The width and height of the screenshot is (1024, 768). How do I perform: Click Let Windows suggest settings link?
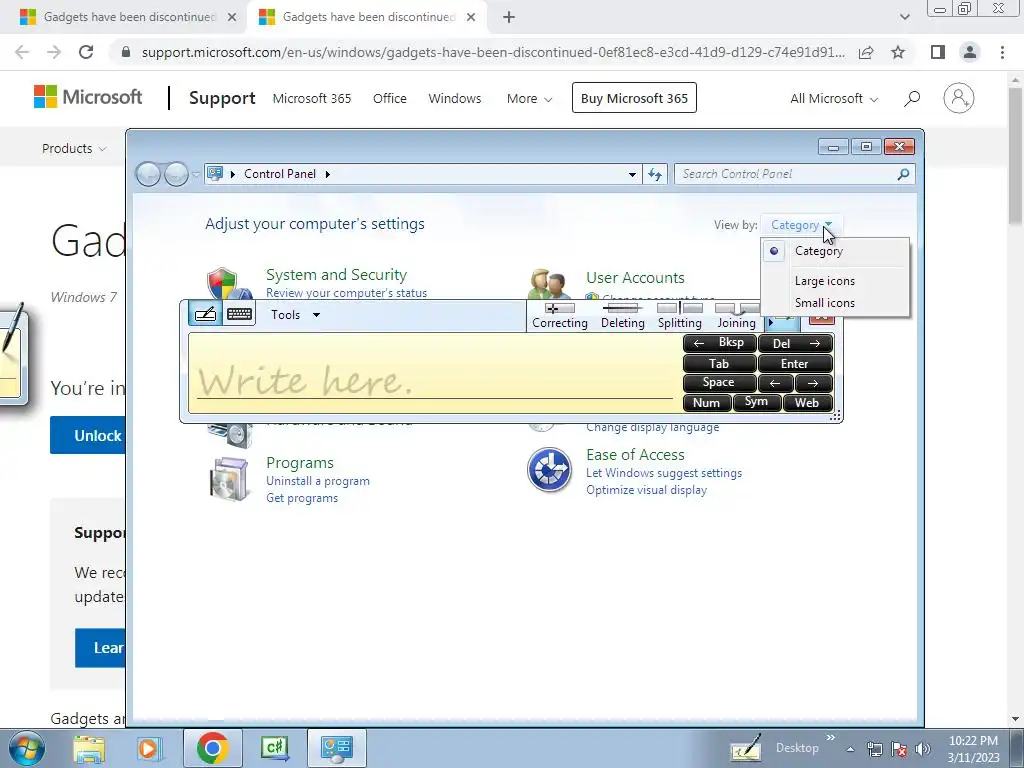[664, 473]
